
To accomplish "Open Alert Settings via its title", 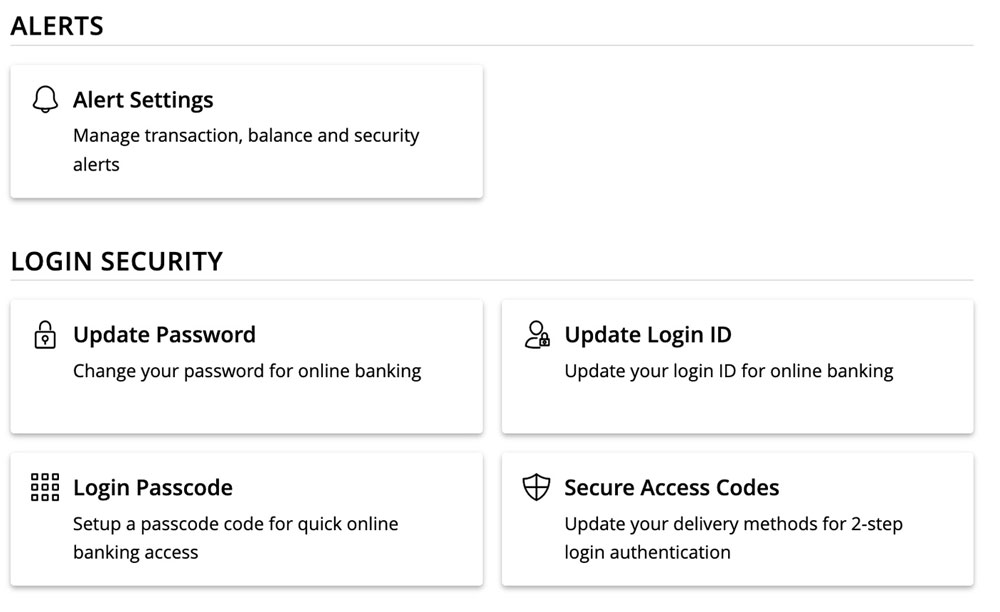I will (143, 100).
